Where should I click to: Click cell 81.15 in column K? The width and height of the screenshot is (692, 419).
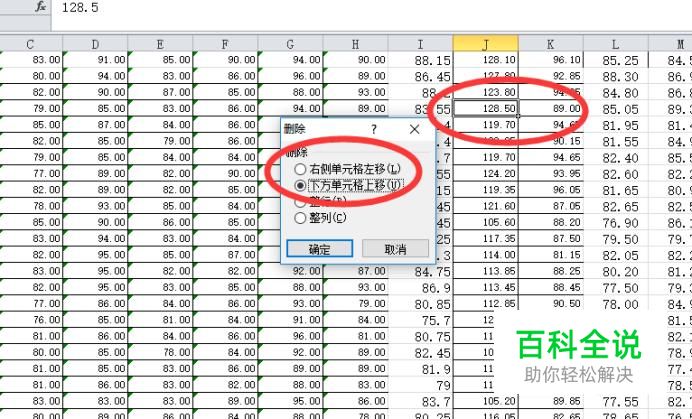pyautogui.click(x=551, y=255)
